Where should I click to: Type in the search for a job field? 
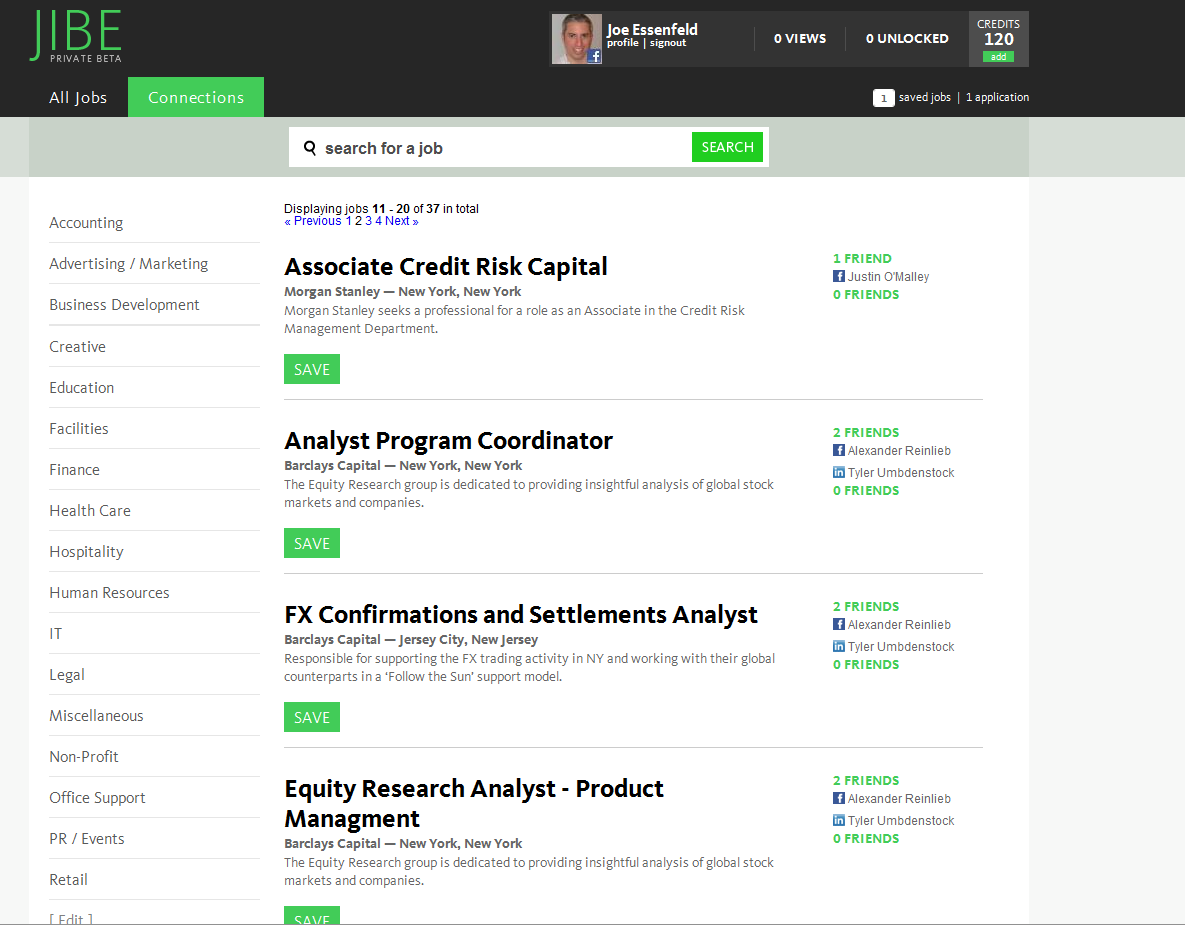tap(500, 148)
